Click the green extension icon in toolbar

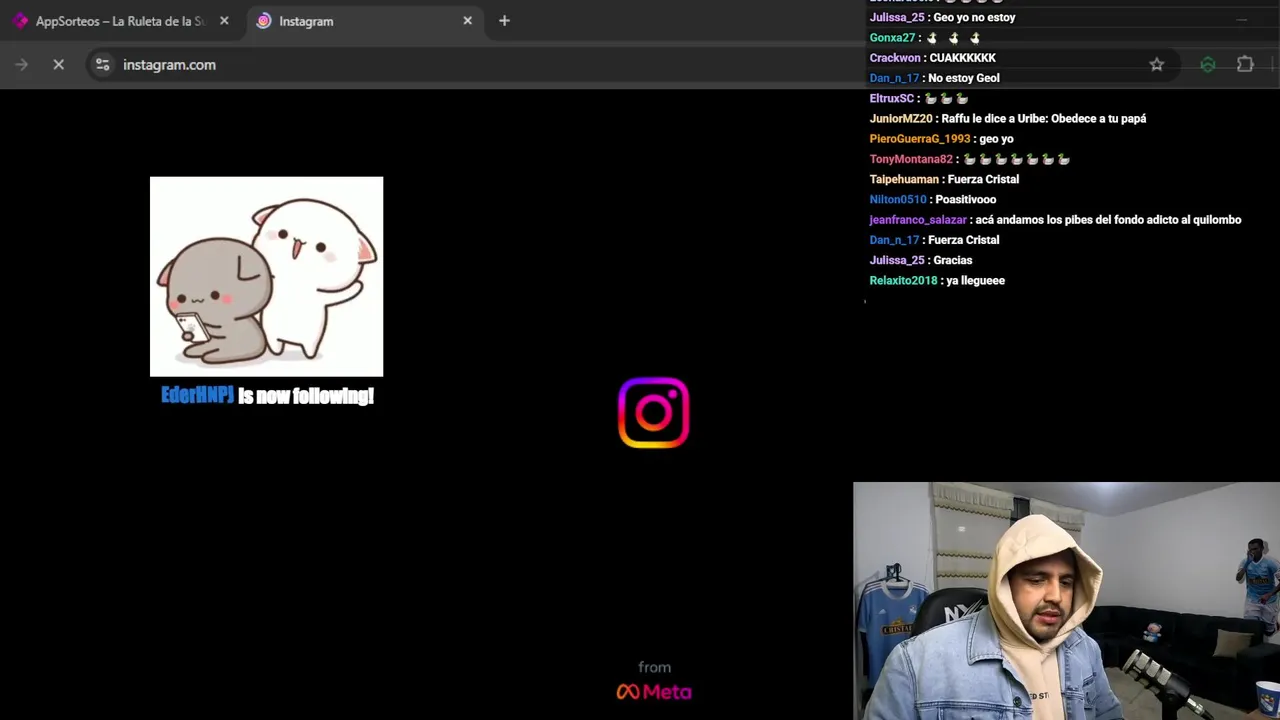pyautogui.click(x=1208, y=64)
